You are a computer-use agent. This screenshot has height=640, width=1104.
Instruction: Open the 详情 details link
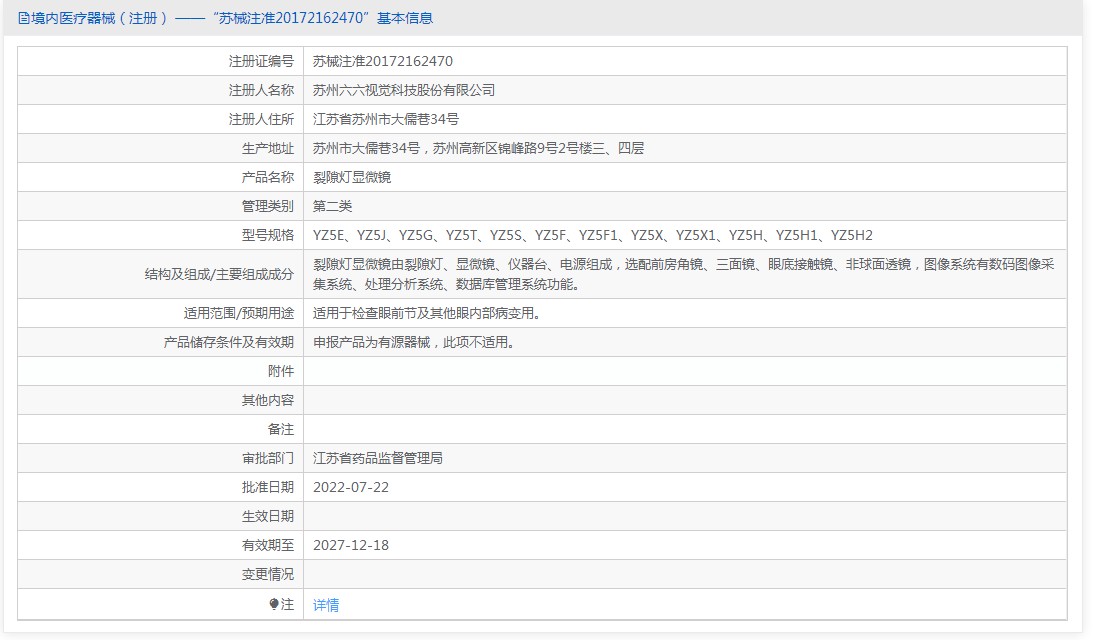(x=326, y=605)
